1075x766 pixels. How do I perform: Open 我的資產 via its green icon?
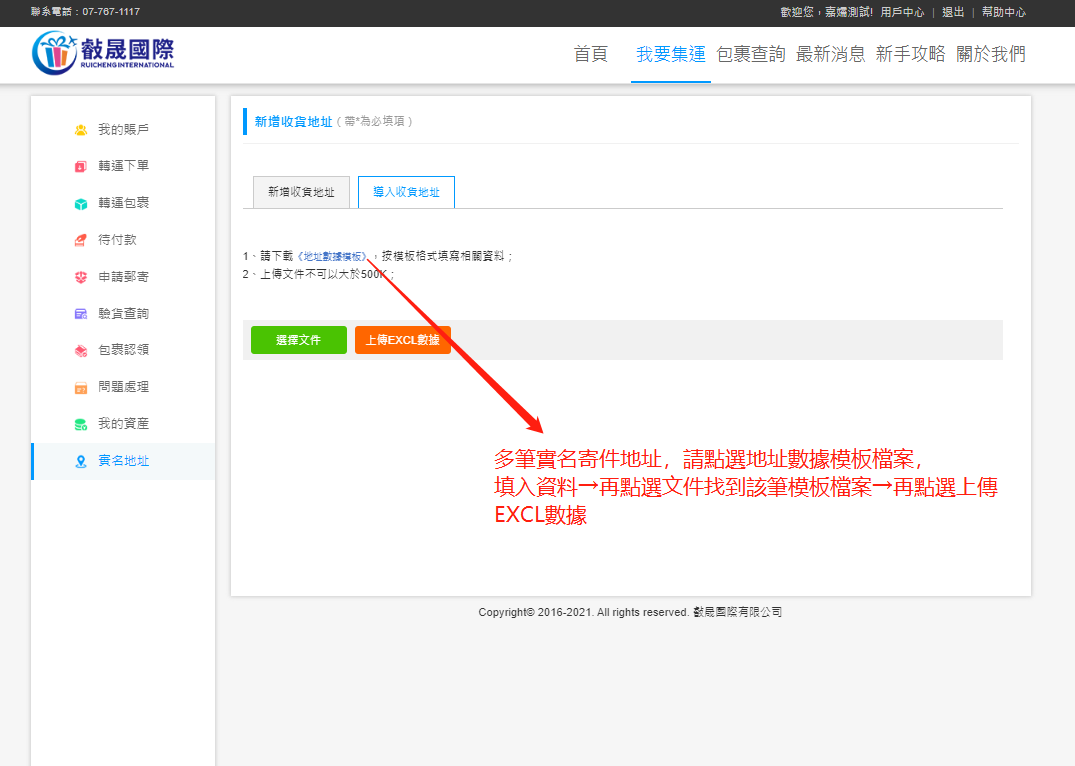(81, 424)
